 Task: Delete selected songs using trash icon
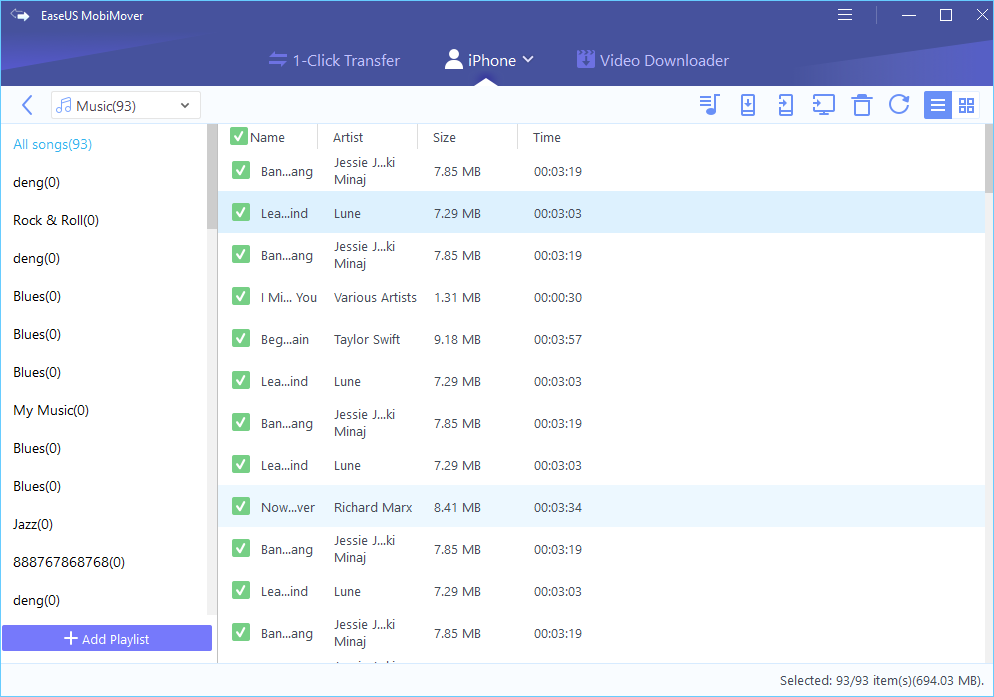tap(861, 105)
